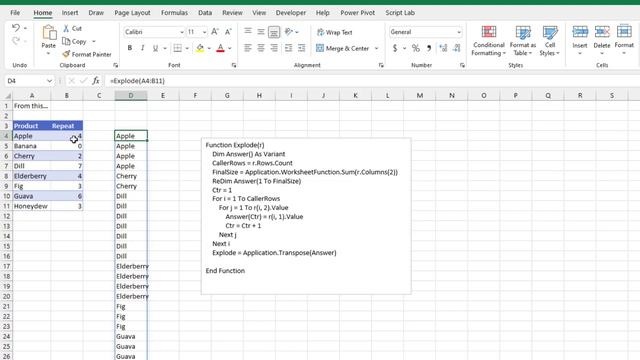Click the Increase Decimal icon
Image resolution: width=640 pixels, height=360 pixels.
443,48
